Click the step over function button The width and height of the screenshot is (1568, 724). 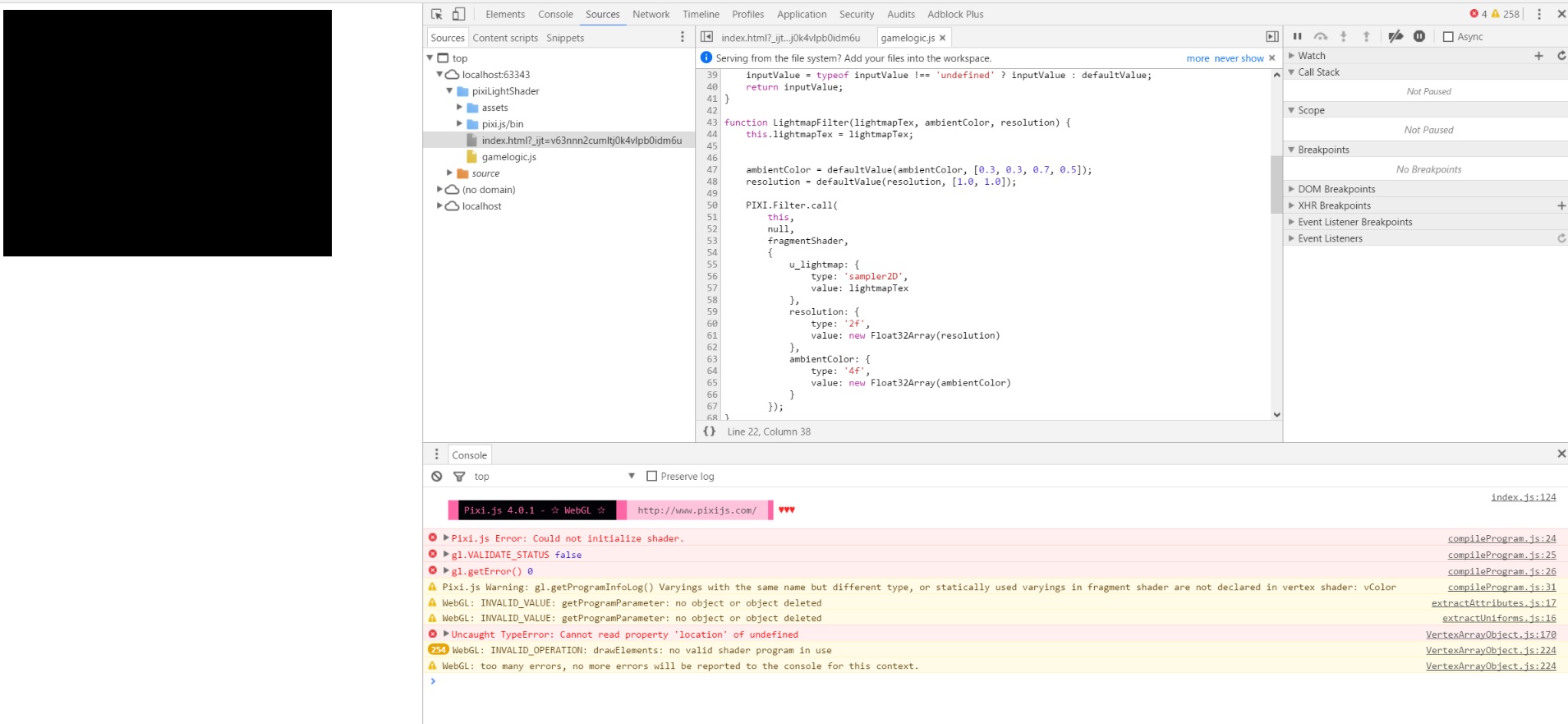(1321, 36)
